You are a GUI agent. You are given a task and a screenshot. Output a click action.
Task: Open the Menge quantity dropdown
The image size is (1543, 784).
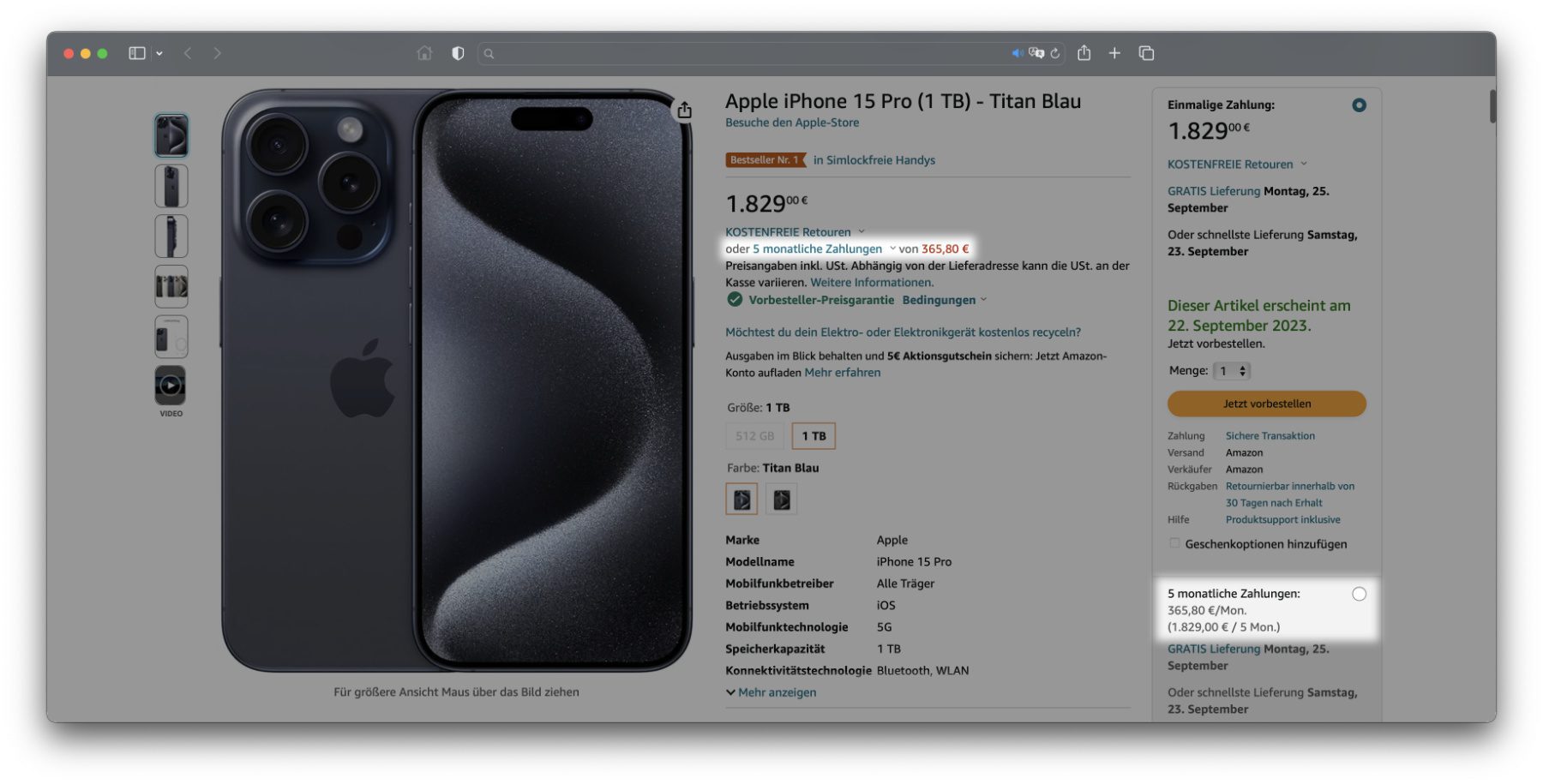[x=1233, y=371]
